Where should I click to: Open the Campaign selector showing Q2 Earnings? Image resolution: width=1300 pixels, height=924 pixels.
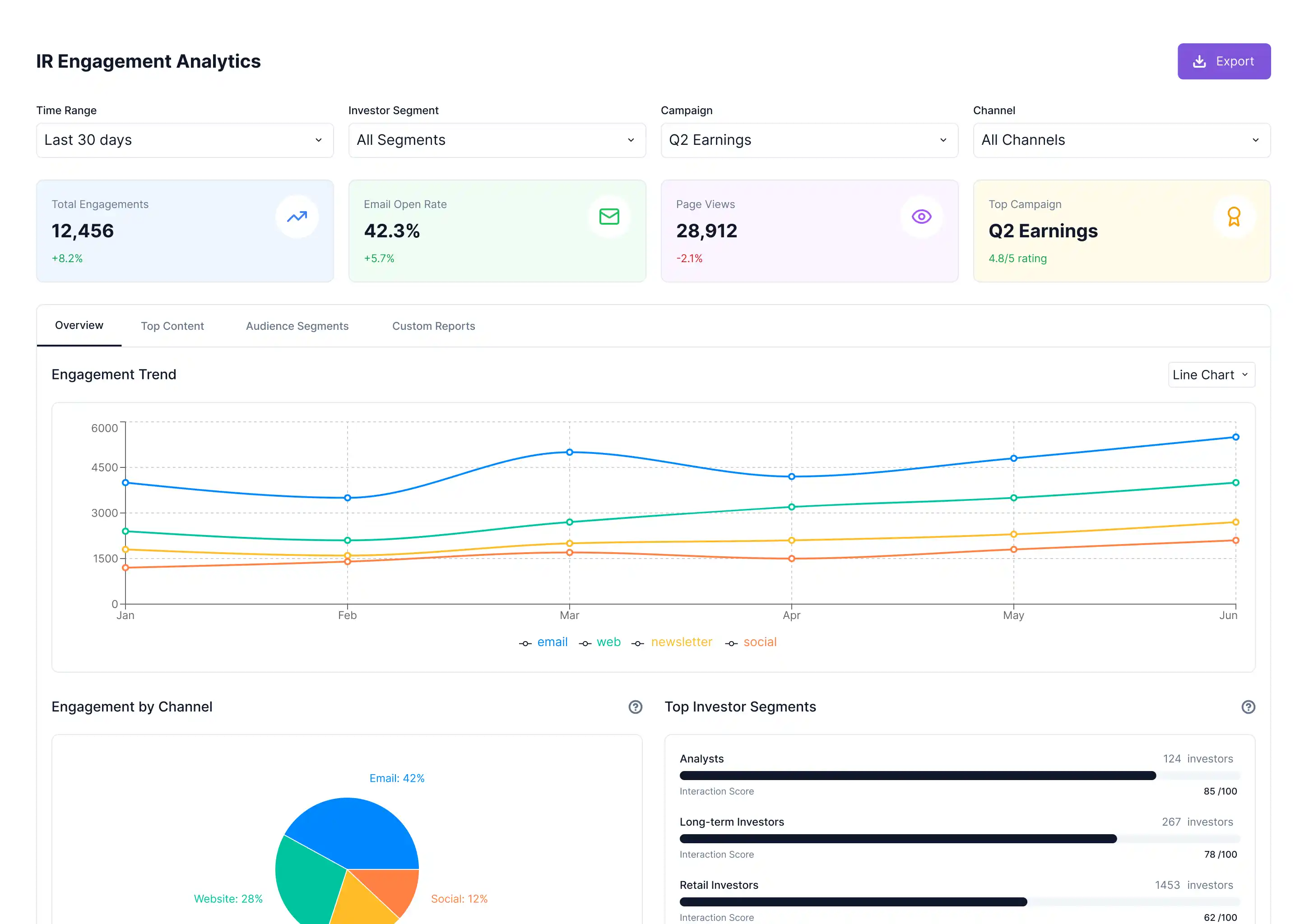[x=809, y=140]
